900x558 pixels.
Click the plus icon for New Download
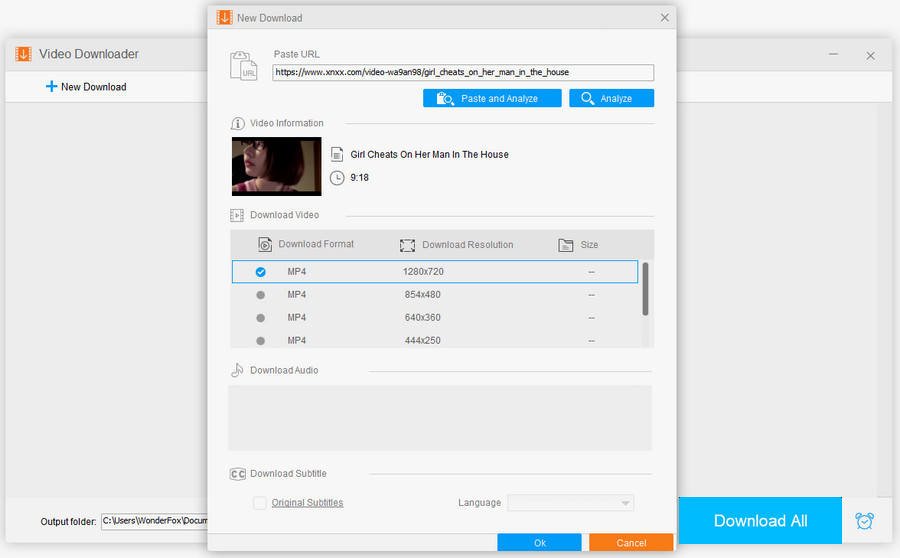tap(51, 87)
